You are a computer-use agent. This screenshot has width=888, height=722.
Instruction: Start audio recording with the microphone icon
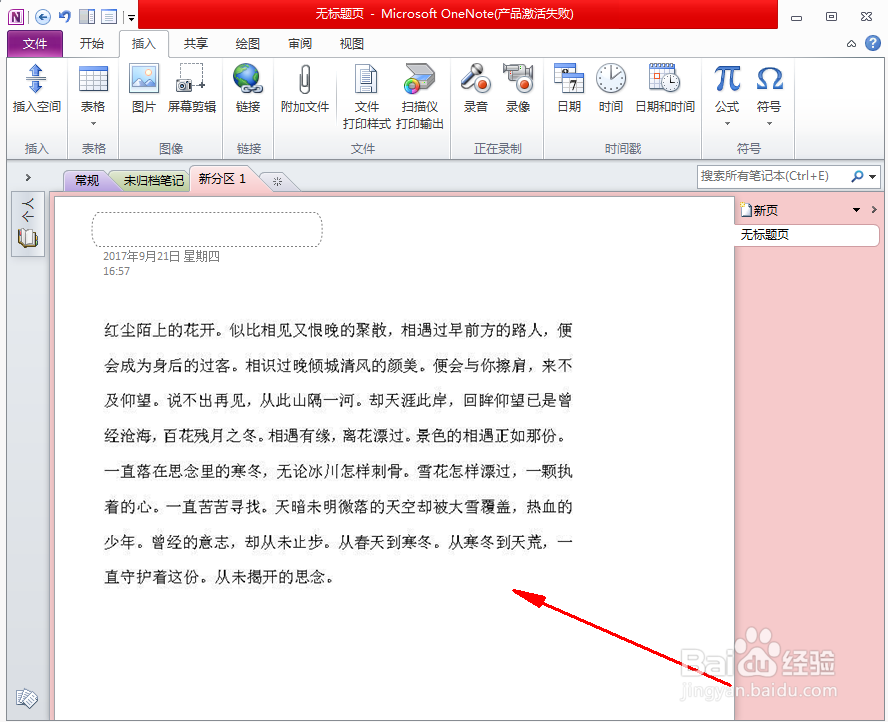click(x=475, y=78)
